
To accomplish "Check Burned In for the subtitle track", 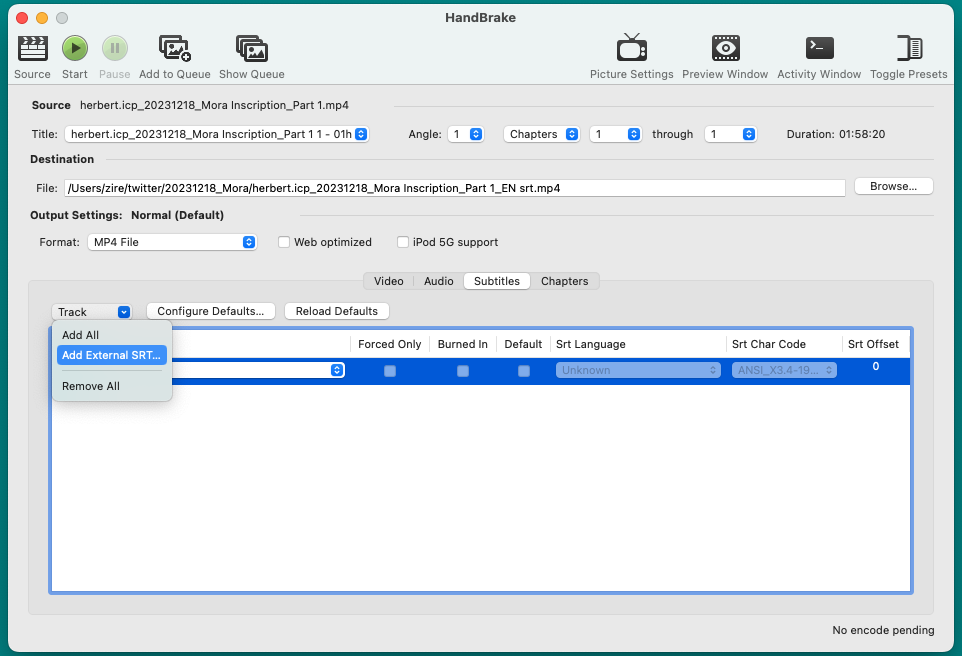I will (x=462, y=371).
